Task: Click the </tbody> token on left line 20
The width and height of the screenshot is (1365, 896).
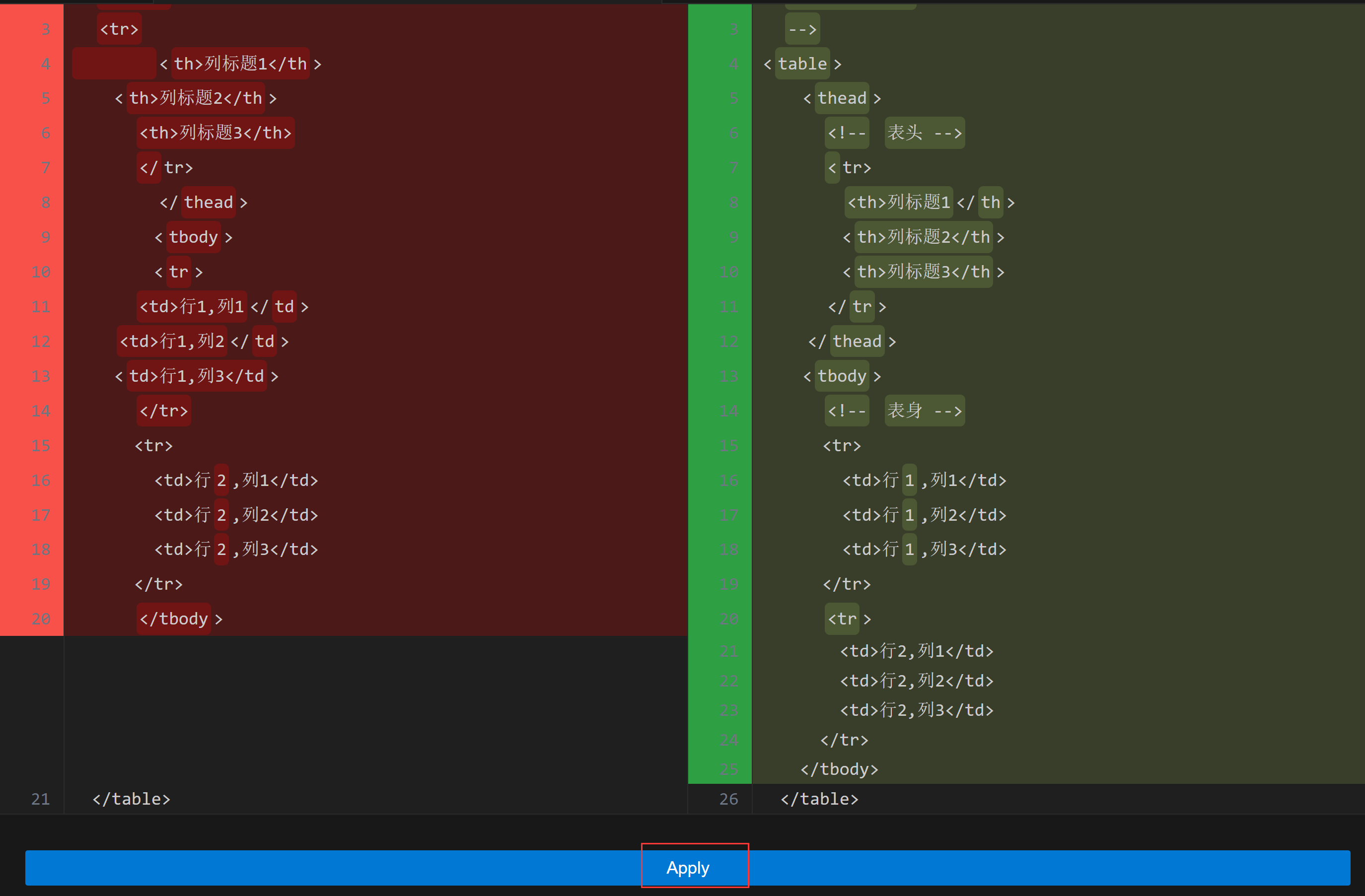Action: (x=175, y=619)
